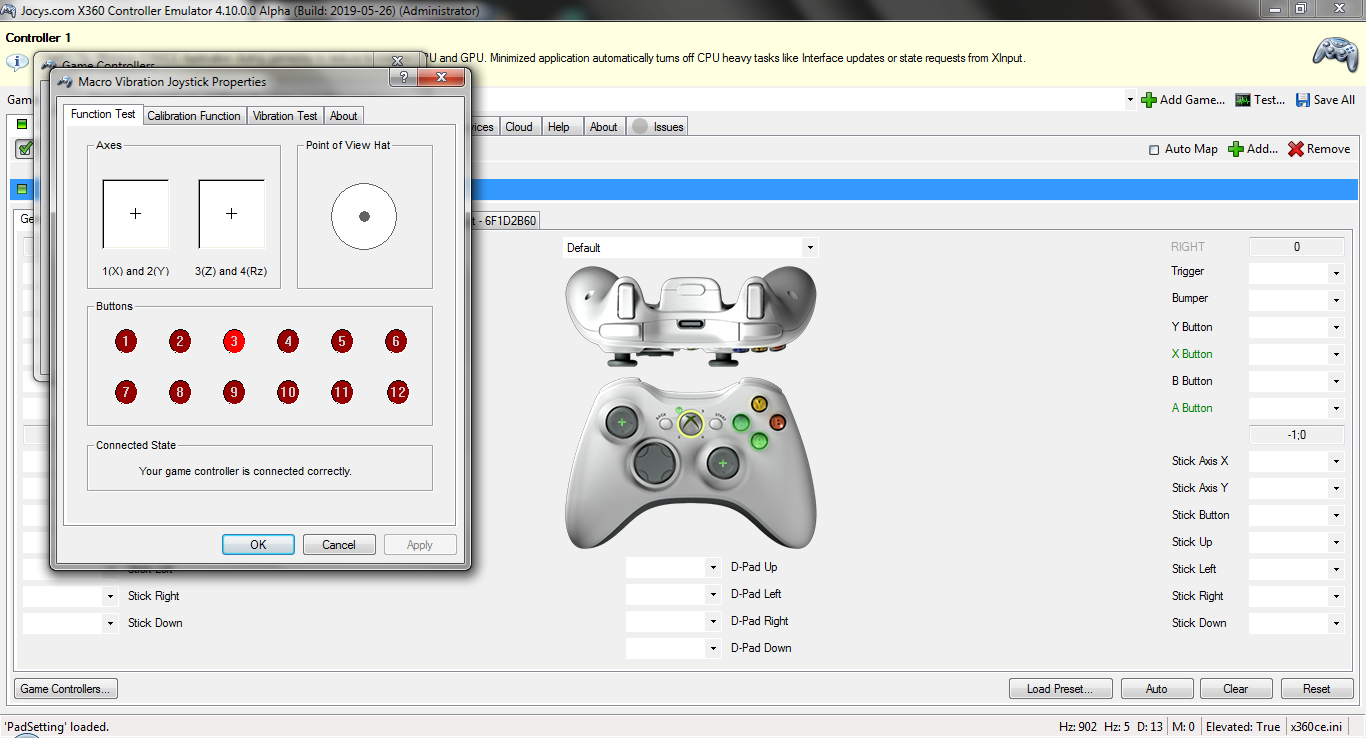Open the right Trigger mapping dropdown
1366x738 pixels.
1335,273
